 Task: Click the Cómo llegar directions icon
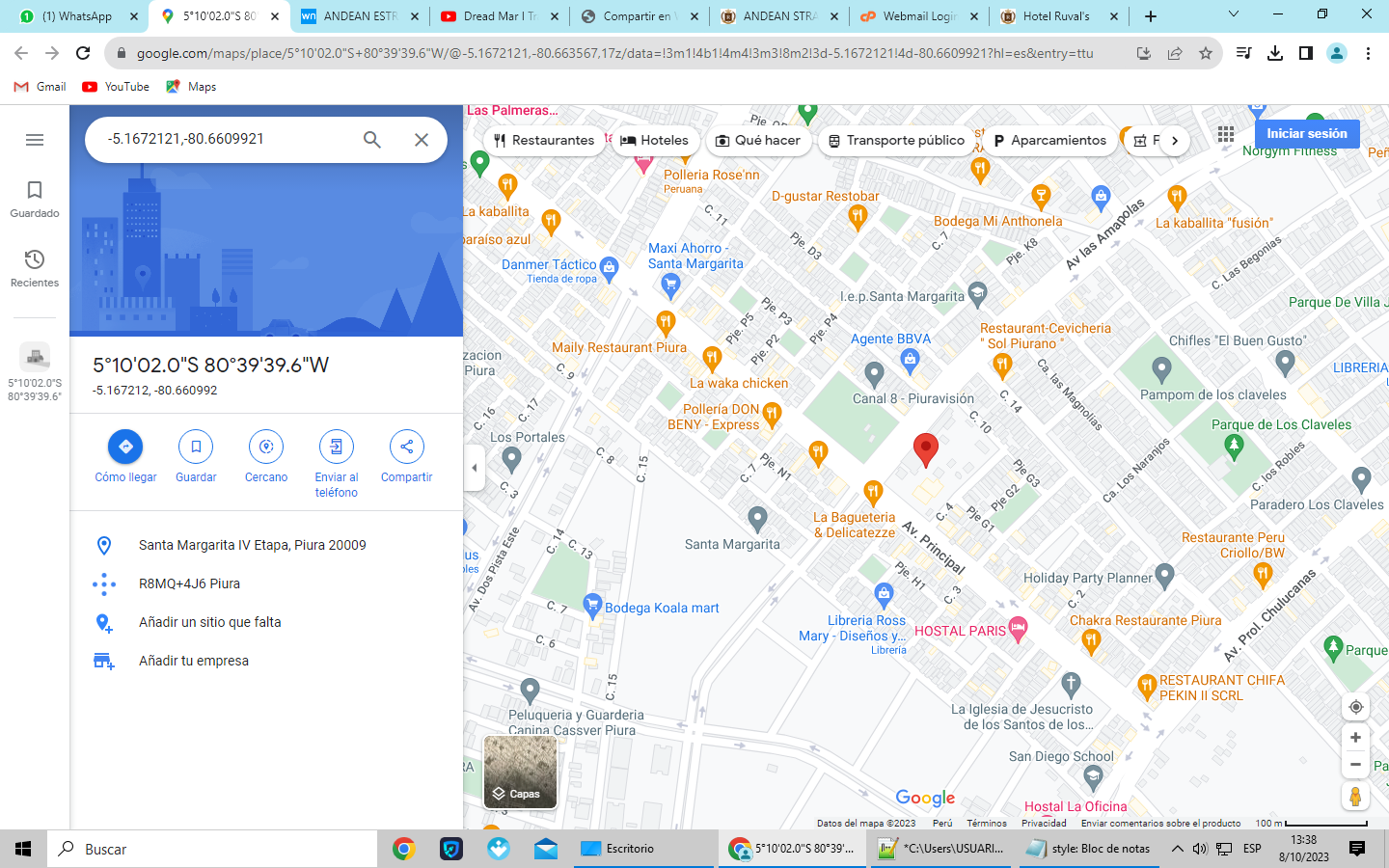pos(125,447)
